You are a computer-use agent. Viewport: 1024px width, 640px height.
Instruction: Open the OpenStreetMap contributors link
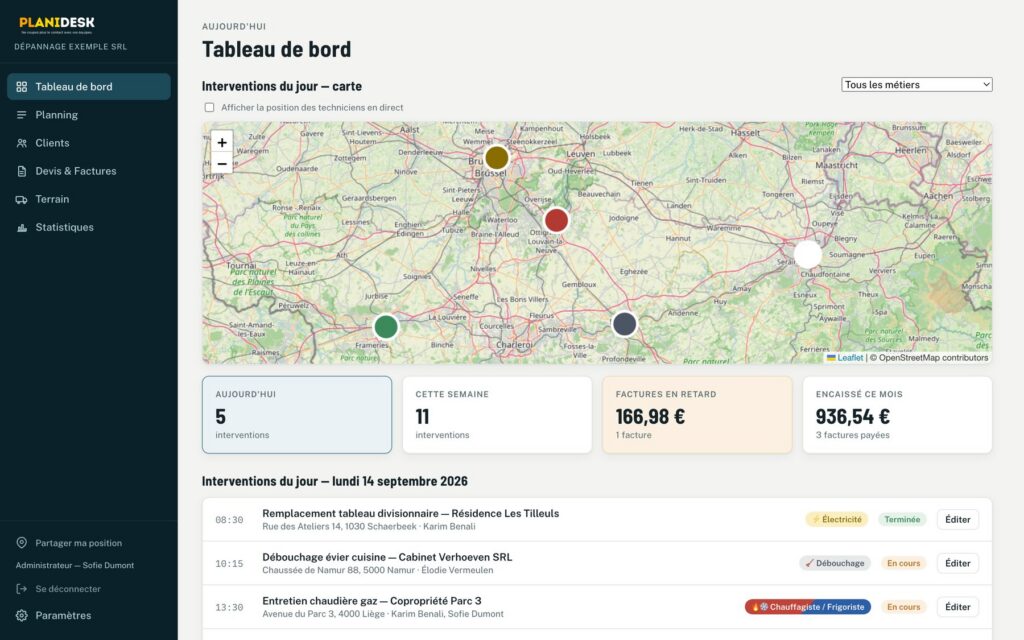point(933,358)
